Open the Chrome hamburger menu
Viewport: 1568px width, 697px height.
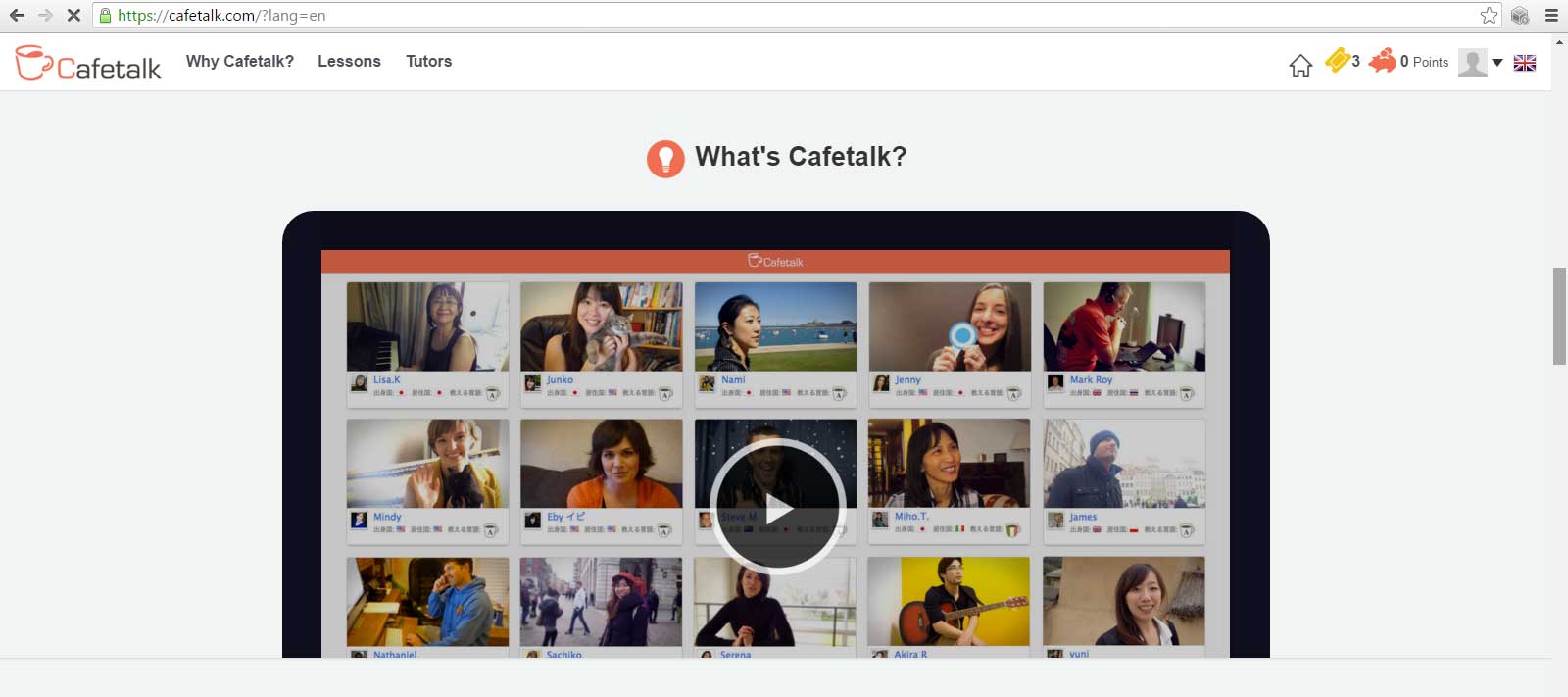[x=1551, y=15]
